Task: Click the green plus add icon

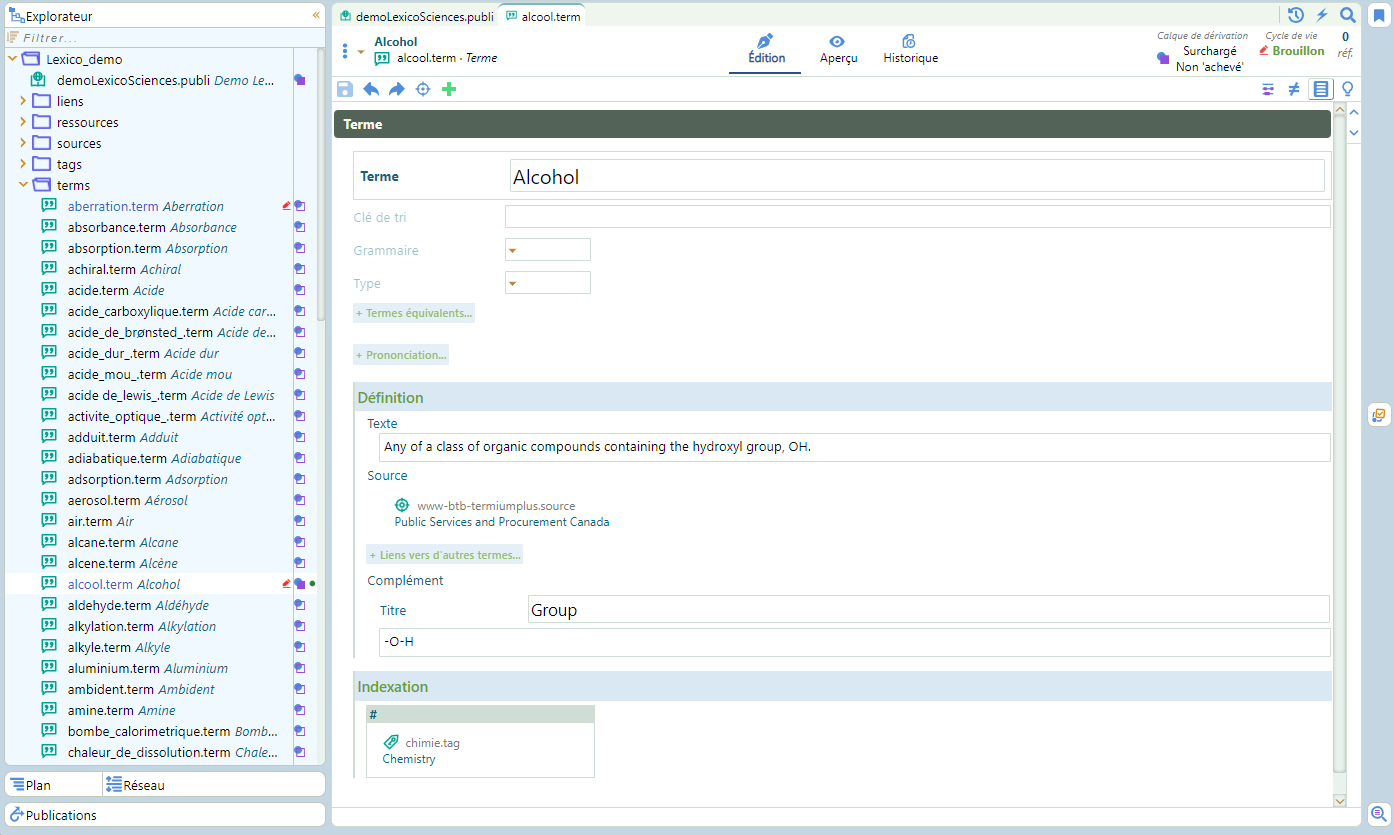Action: [449, 89]
